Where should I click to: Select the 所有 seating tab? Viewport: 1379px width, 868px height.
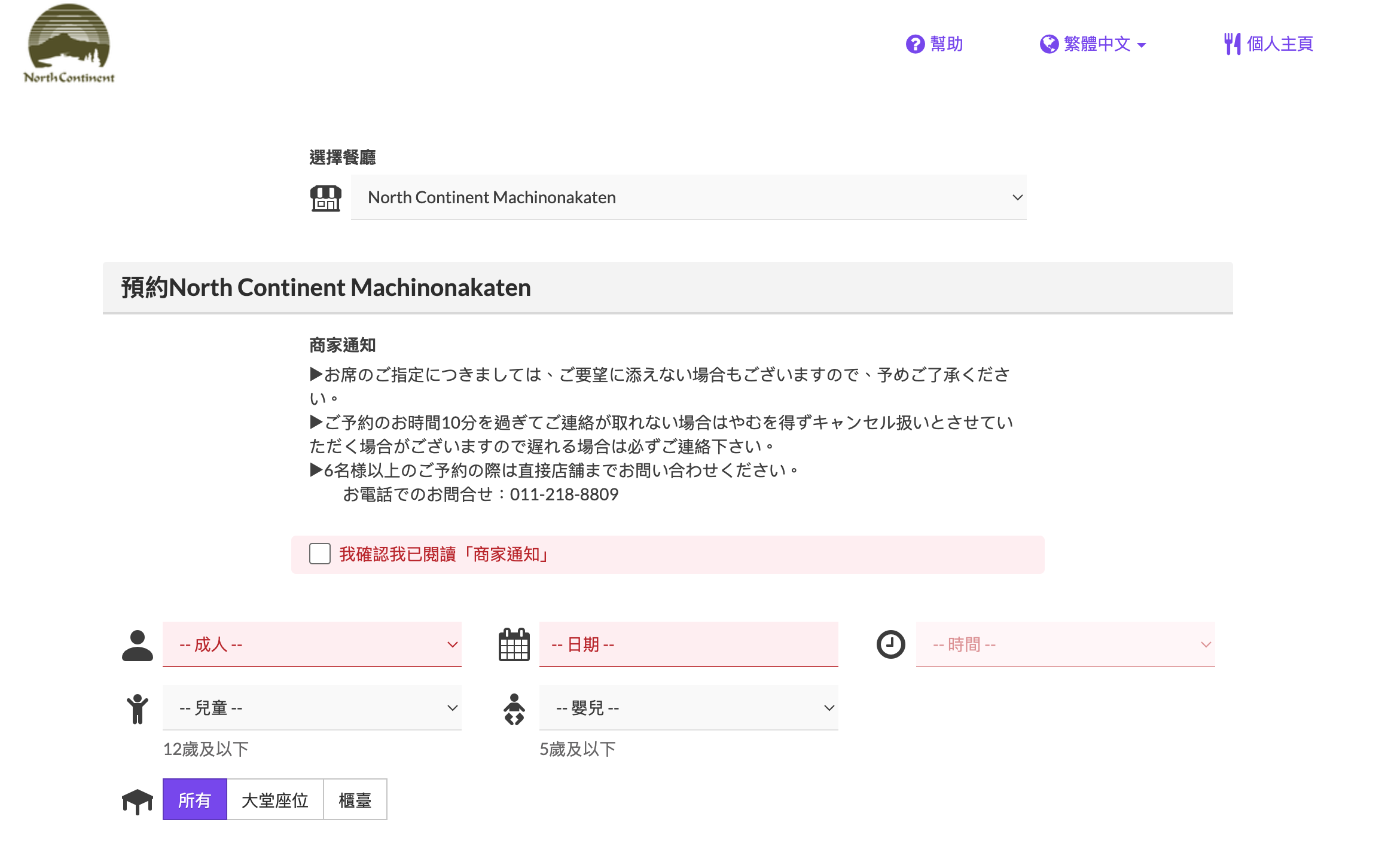[x=195, y=800]
